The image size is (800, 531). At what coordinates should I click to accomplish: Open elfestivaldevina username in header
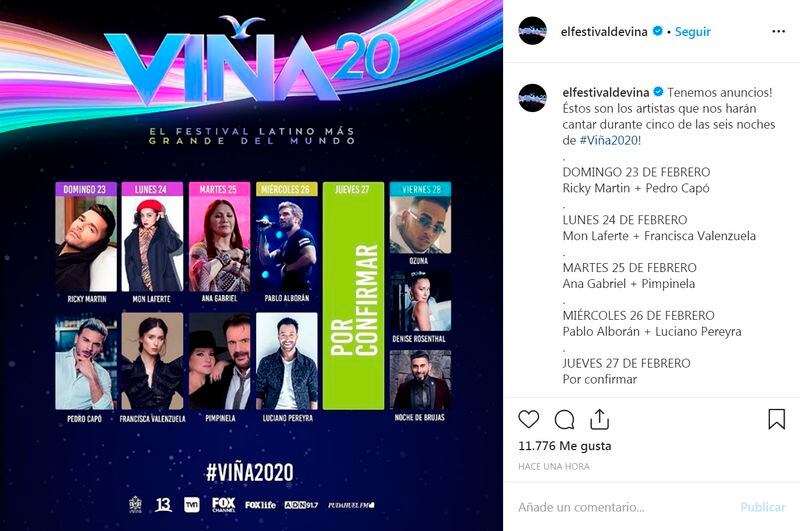click(604, 32)
